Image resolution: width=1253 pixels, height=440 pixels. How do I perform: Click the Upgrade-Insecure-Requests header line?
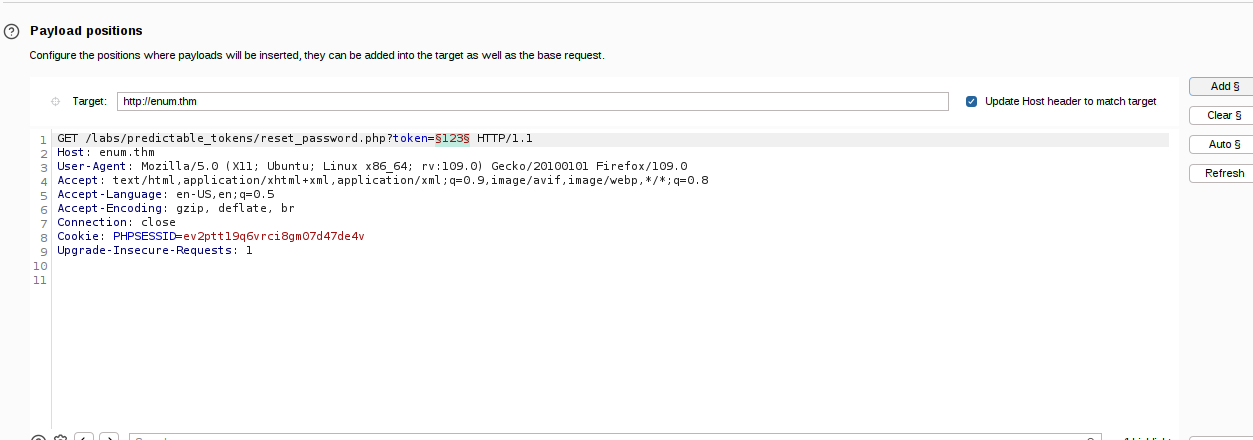155,250
